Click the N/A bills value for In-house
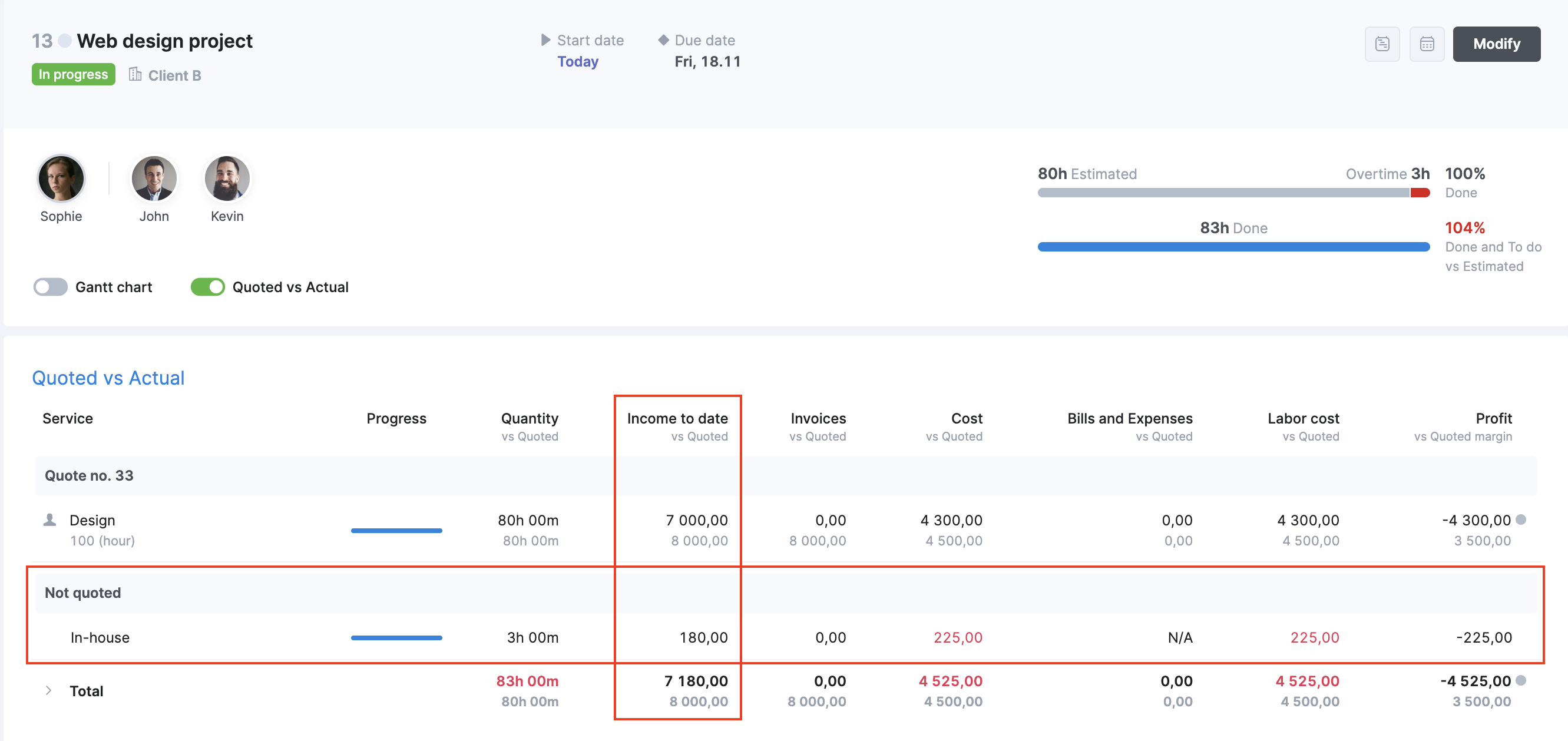Image resolution: width=1568 pixels, height=741 pixels. pos(1180,637)
